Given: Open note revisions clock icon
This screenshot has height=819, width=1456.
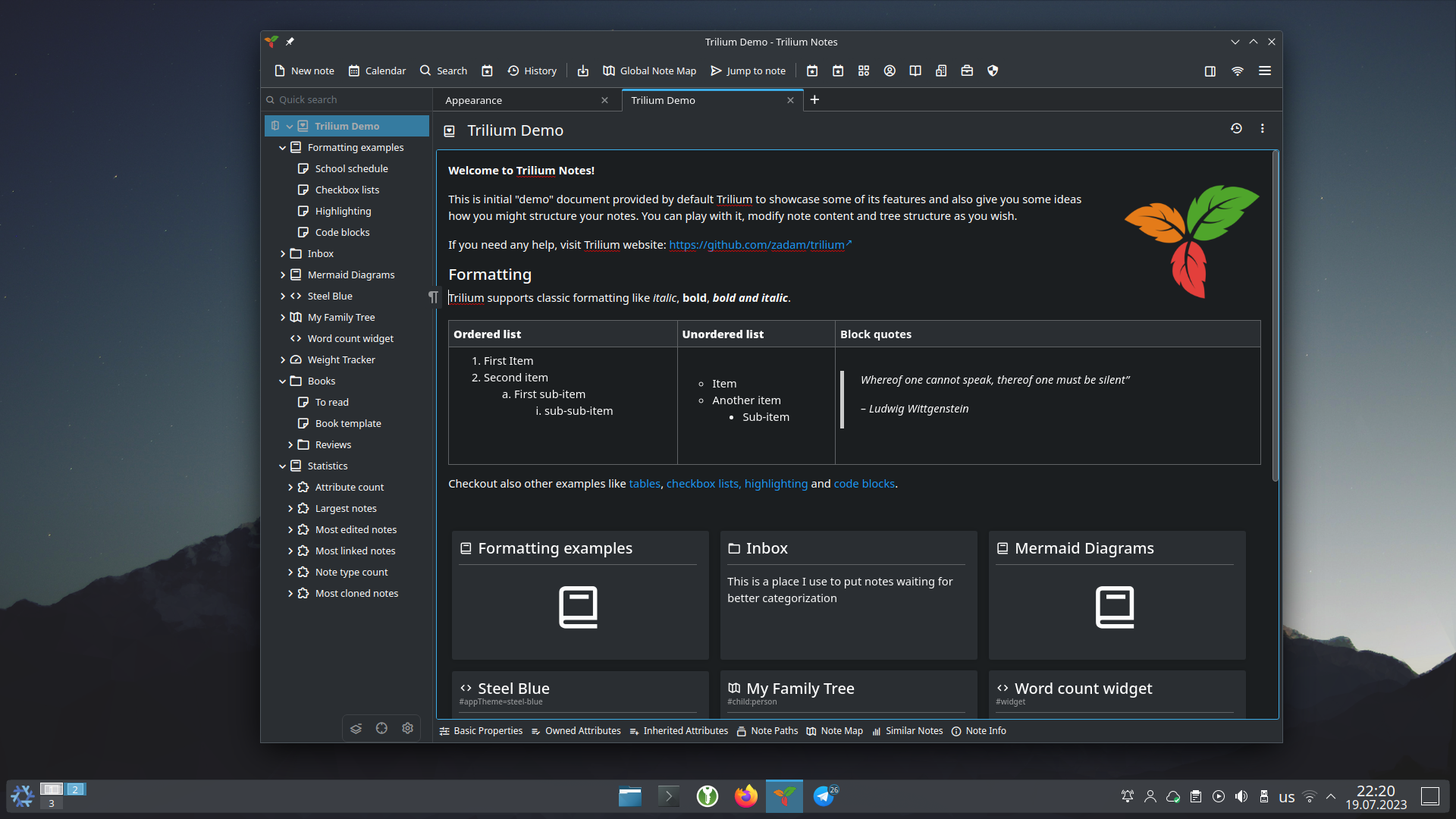Looking at the screenshot, I should 1236,129.
